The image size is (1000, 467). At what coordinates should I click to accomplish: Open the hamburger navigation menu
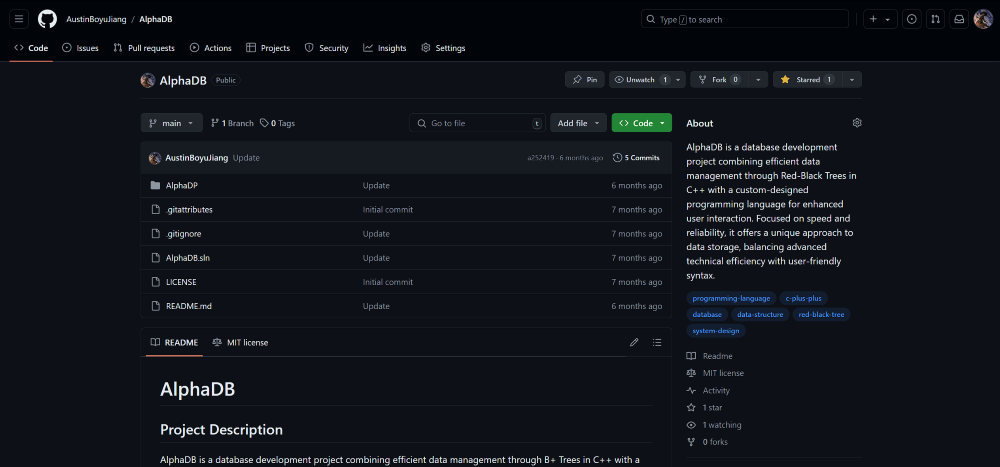pyautogui.click(x=19, y=19)
